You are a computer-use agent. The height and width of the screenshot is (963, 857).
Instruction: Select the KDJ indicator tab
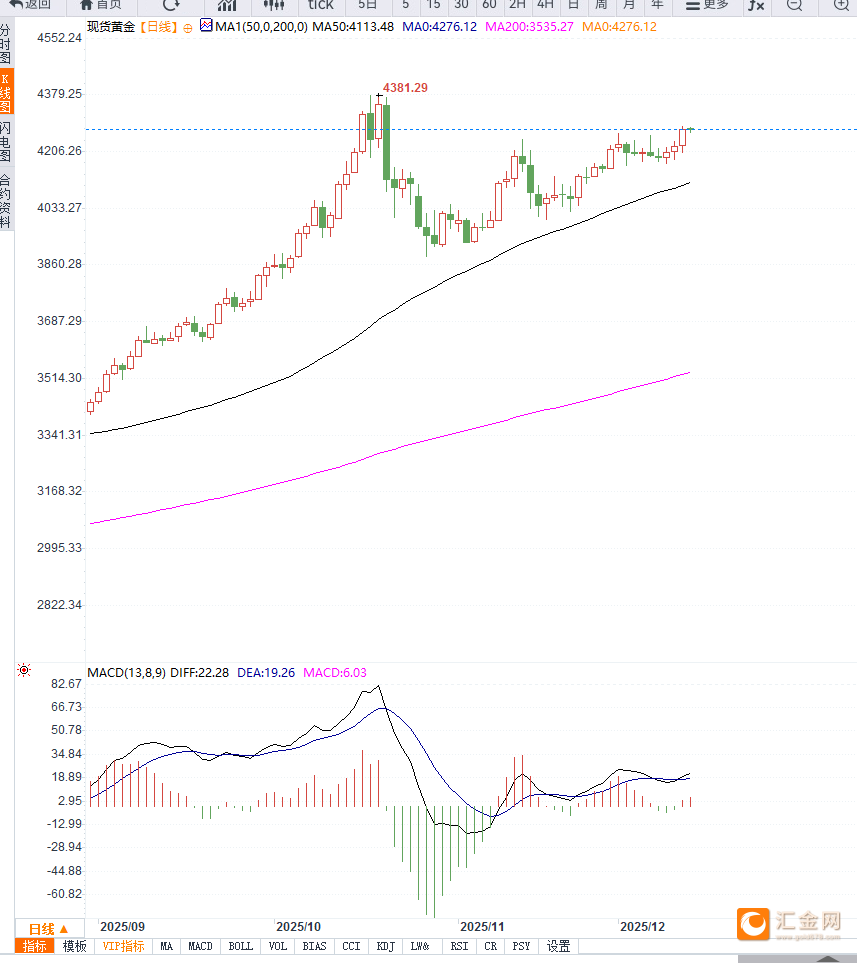[385, 946]
